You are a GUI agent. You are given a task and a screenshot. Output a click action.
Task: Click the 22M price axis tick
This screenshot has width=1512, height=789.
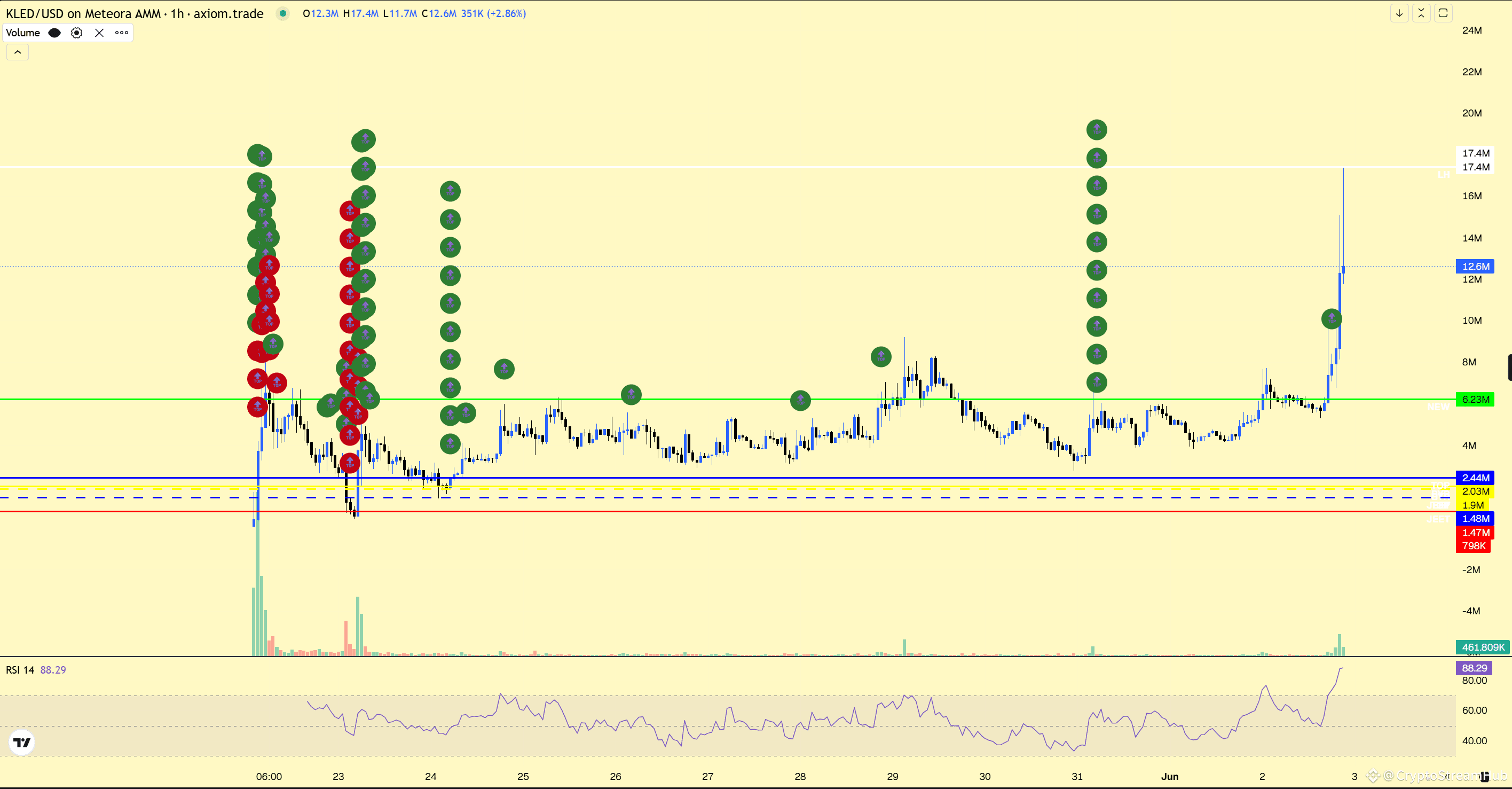pos(1471,72)
